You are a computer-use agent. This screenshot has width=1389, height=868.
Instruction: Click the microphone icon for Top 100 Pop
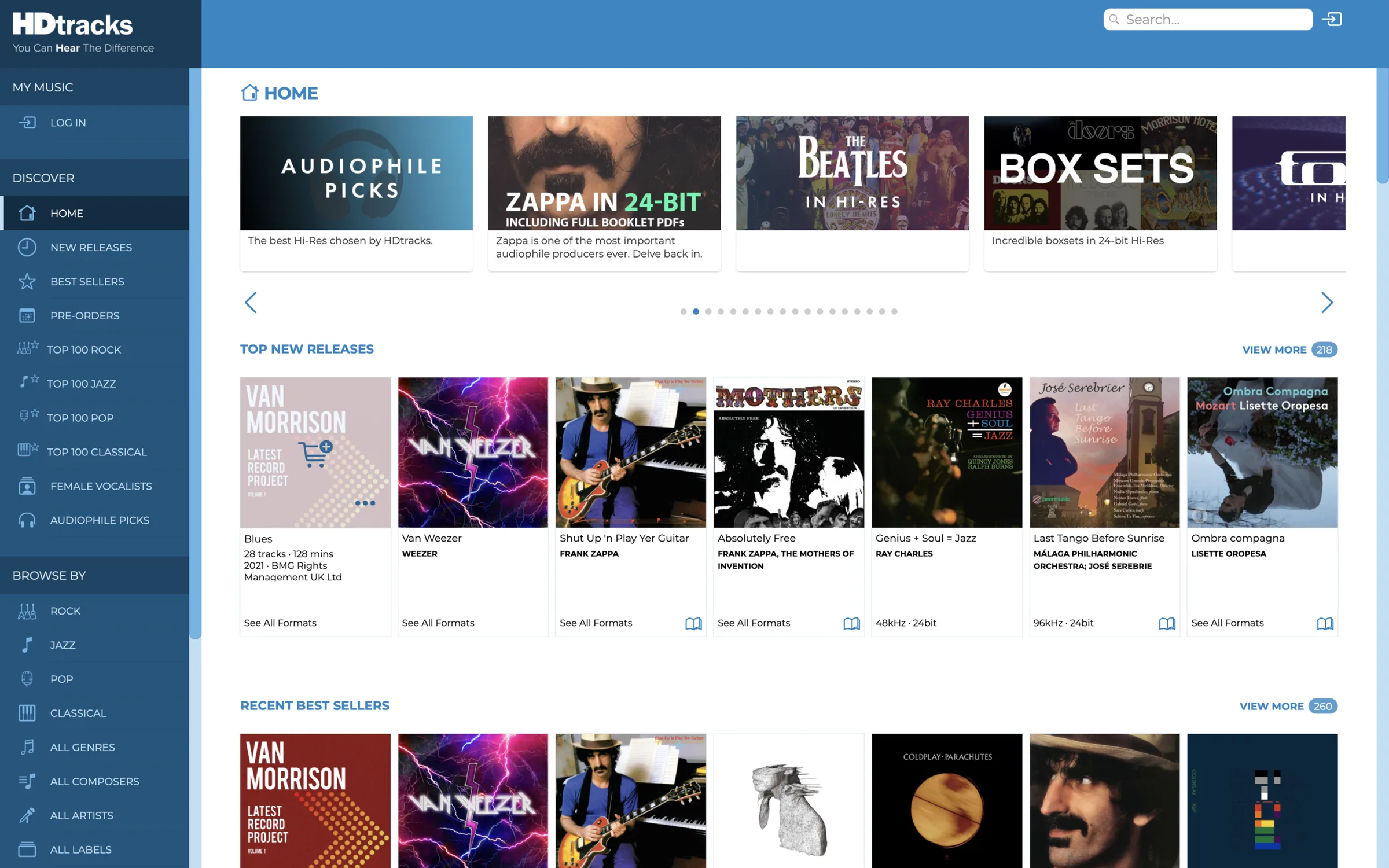[x=29, y=415]
